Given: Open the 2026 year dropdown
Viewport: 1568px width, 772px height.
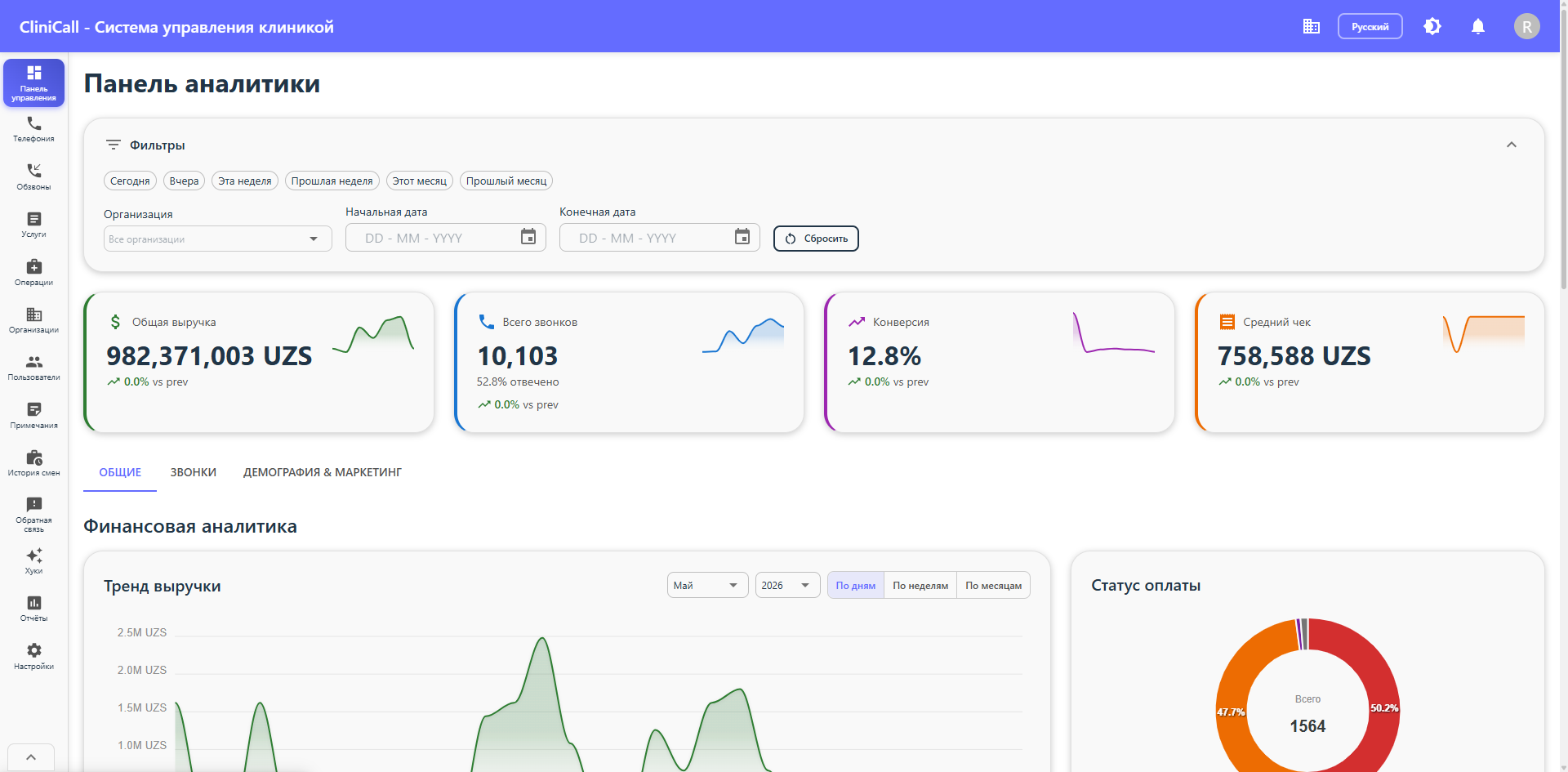Looking at the screenshot, I should pyautogui.click(x=788, y=585).
